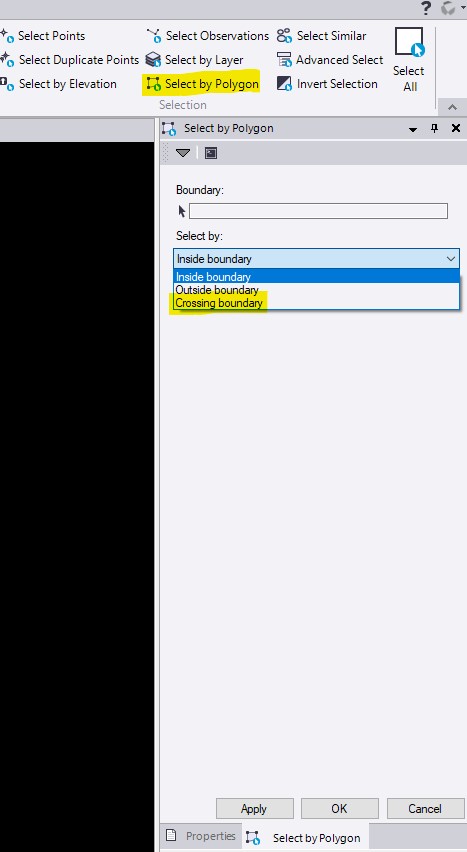Open Select by Layer command
Viewport: 467px width, 852px height.
click(x=195, y=60)
